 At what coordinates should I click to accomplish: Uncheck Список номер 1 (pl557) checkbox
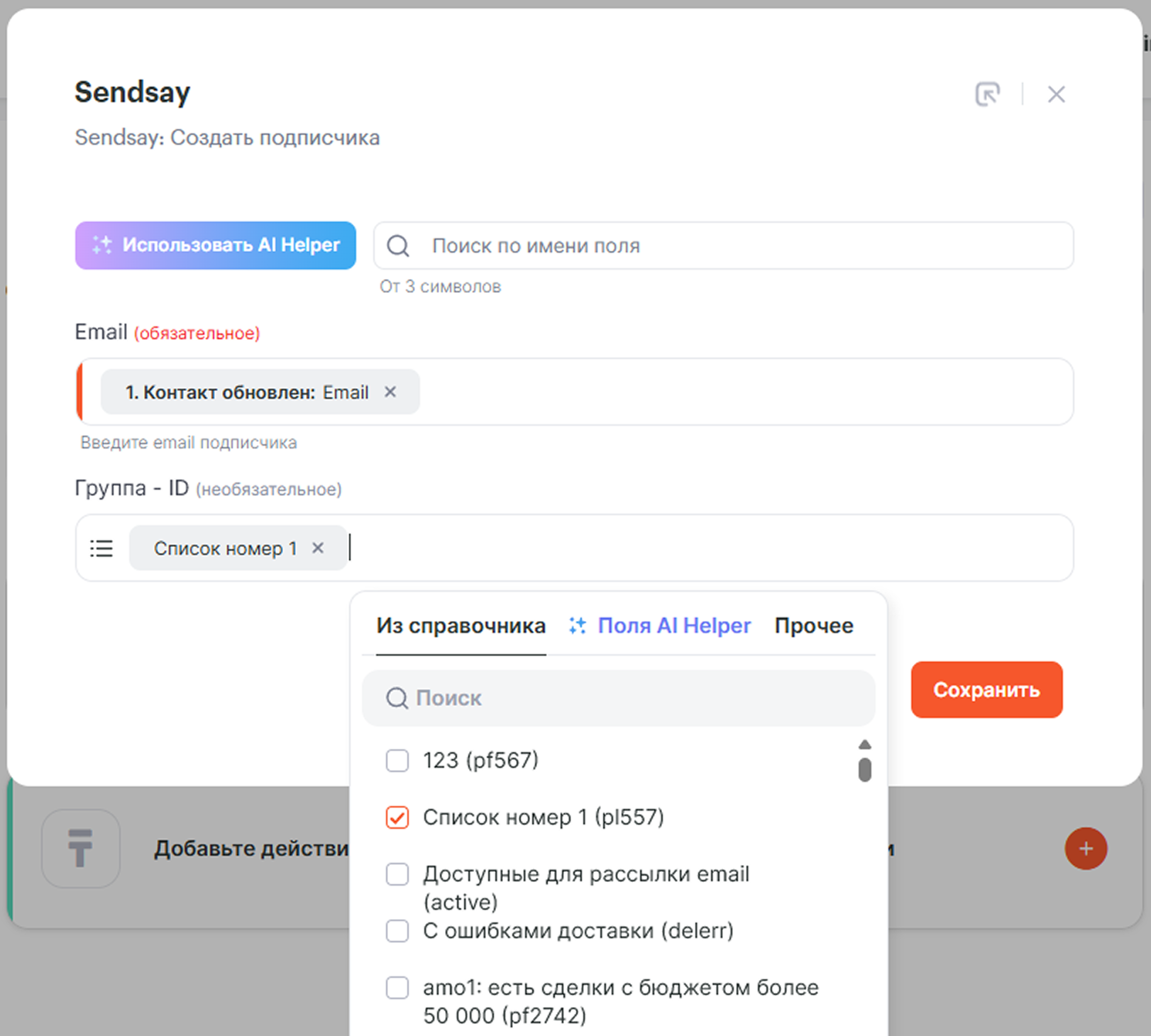(x=397, y=817)
